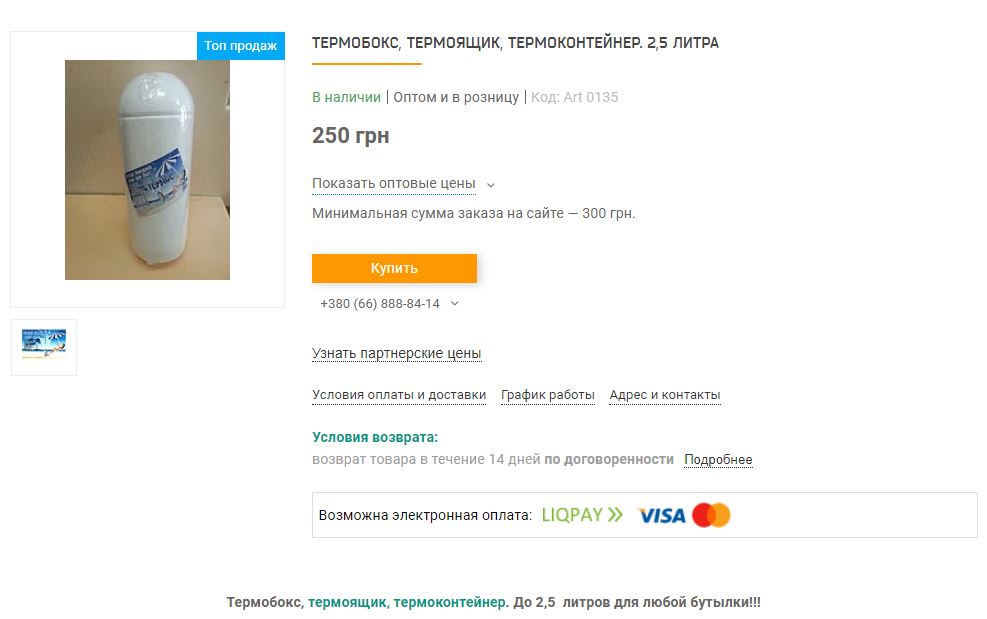Expand the phone number list chevron
987x619 pixels.
click(x=454, y=304)
